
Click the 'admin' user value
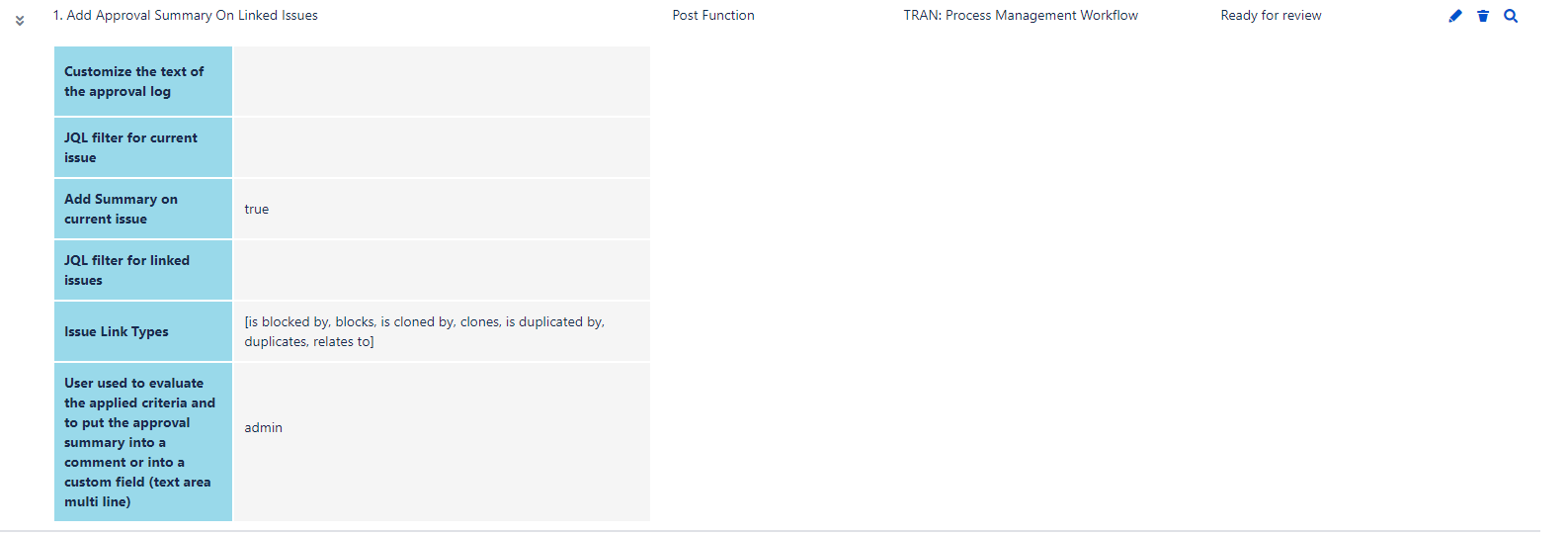click(264, 428)
